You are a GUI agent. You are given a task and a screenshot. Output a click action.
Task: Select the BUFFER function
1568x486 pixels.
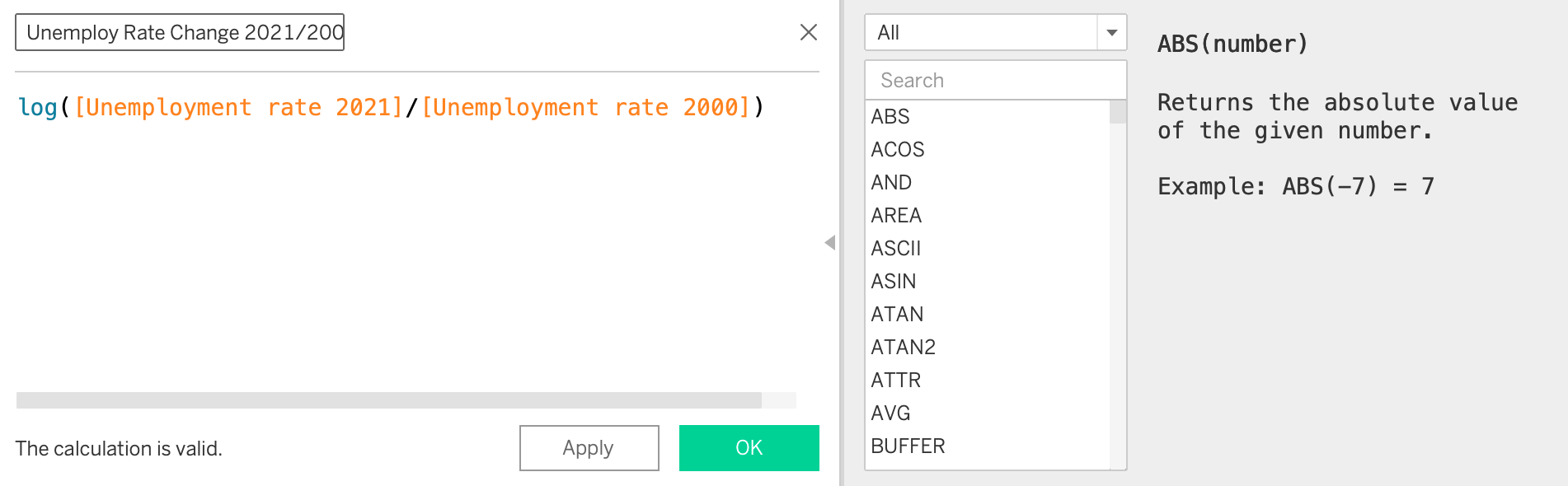coord(908,446)
